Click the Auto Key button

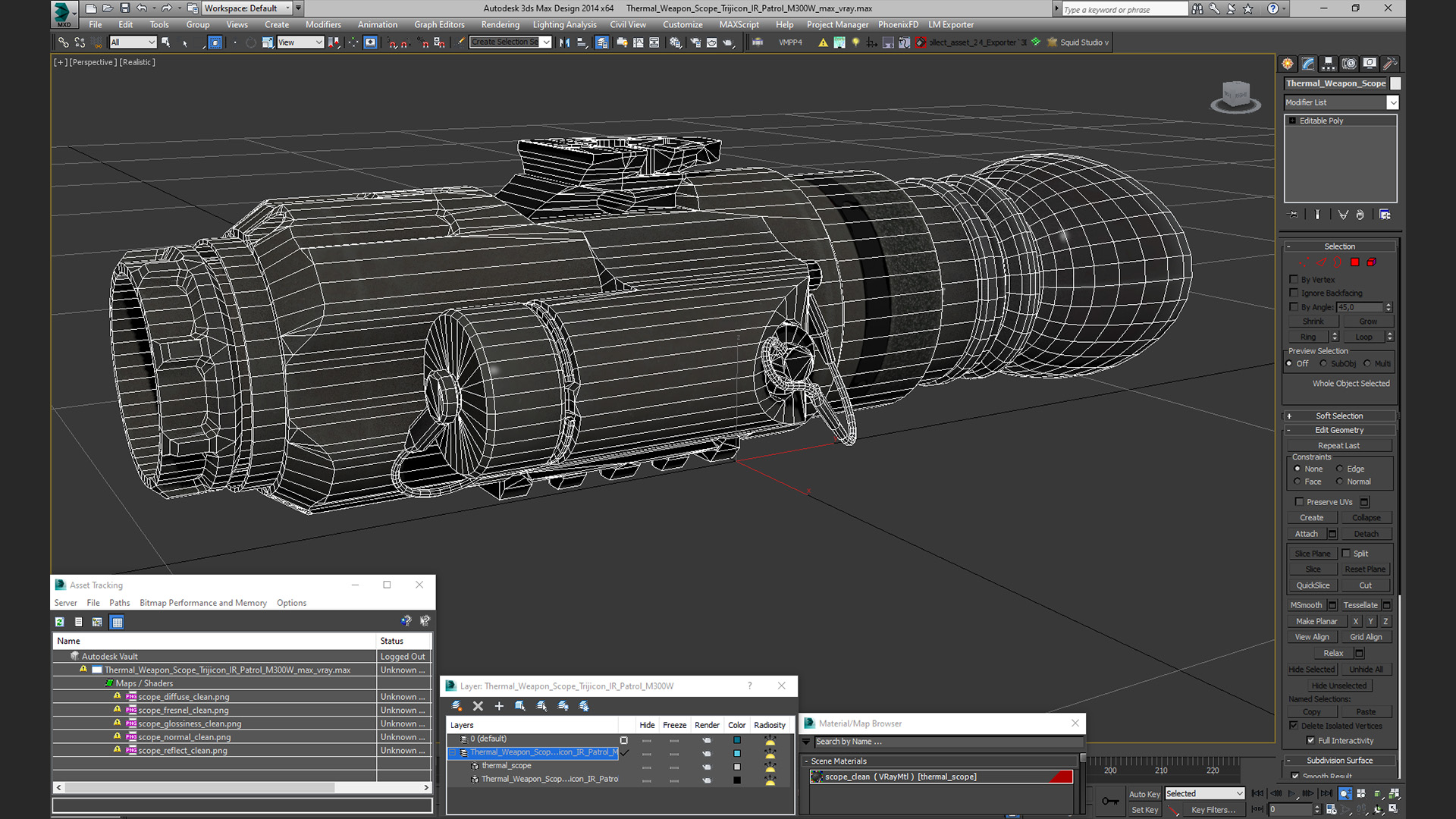click(1144, 794)
